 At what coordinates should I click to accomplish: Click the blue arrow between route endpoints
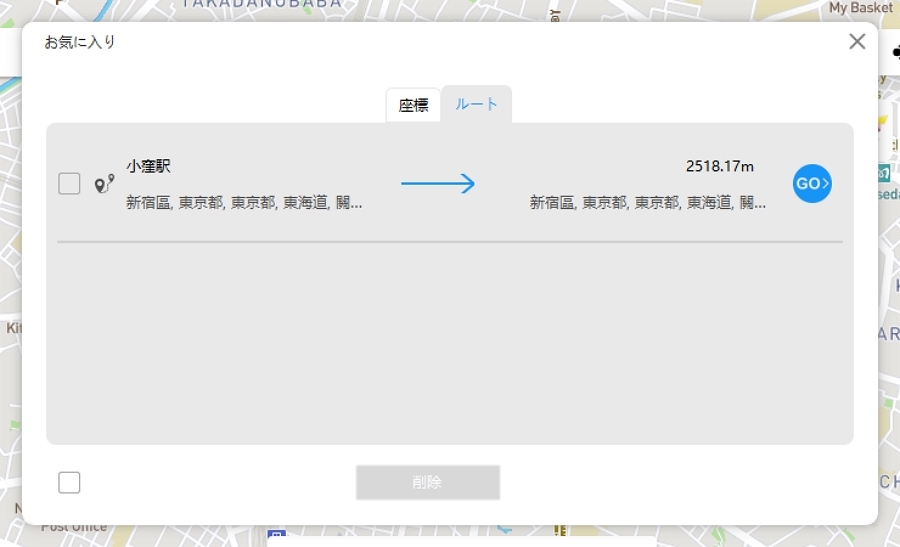click(438, 184)
